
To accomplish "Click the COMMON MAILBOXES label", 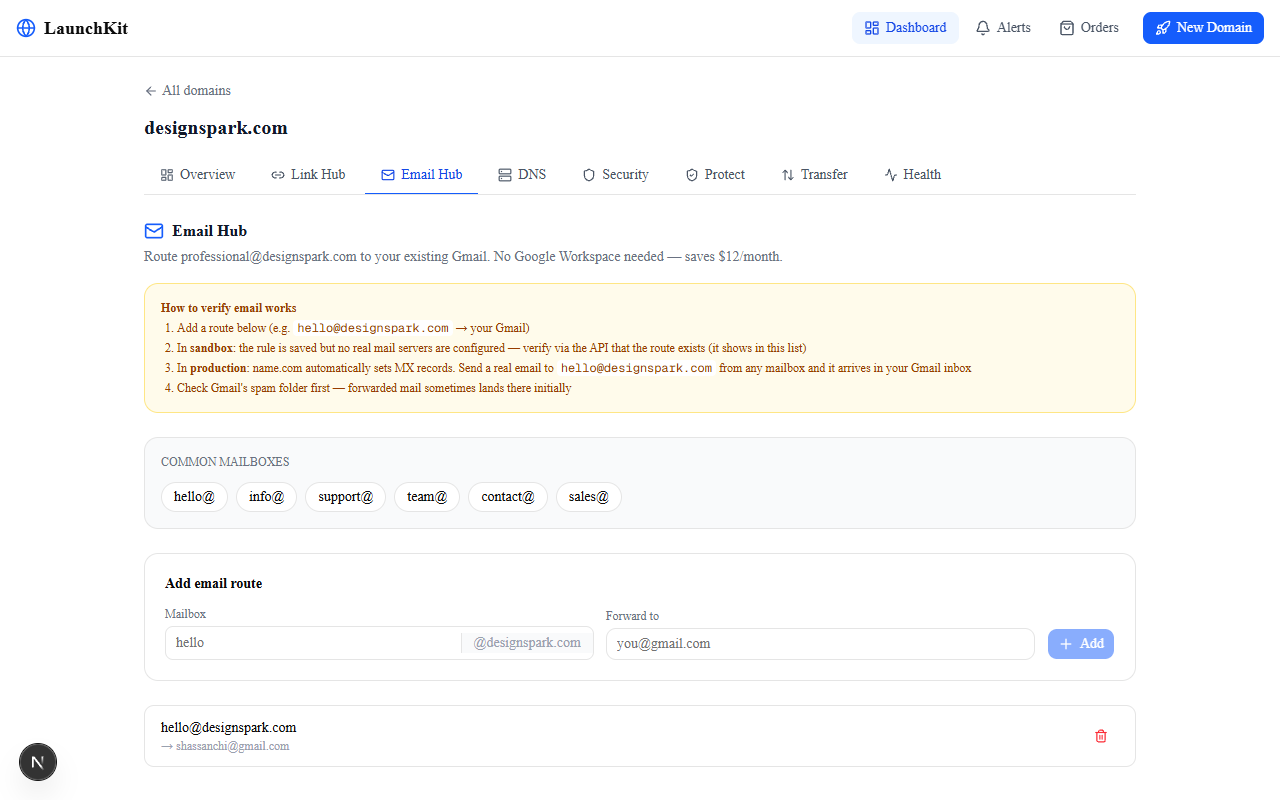I will (225, 462).
